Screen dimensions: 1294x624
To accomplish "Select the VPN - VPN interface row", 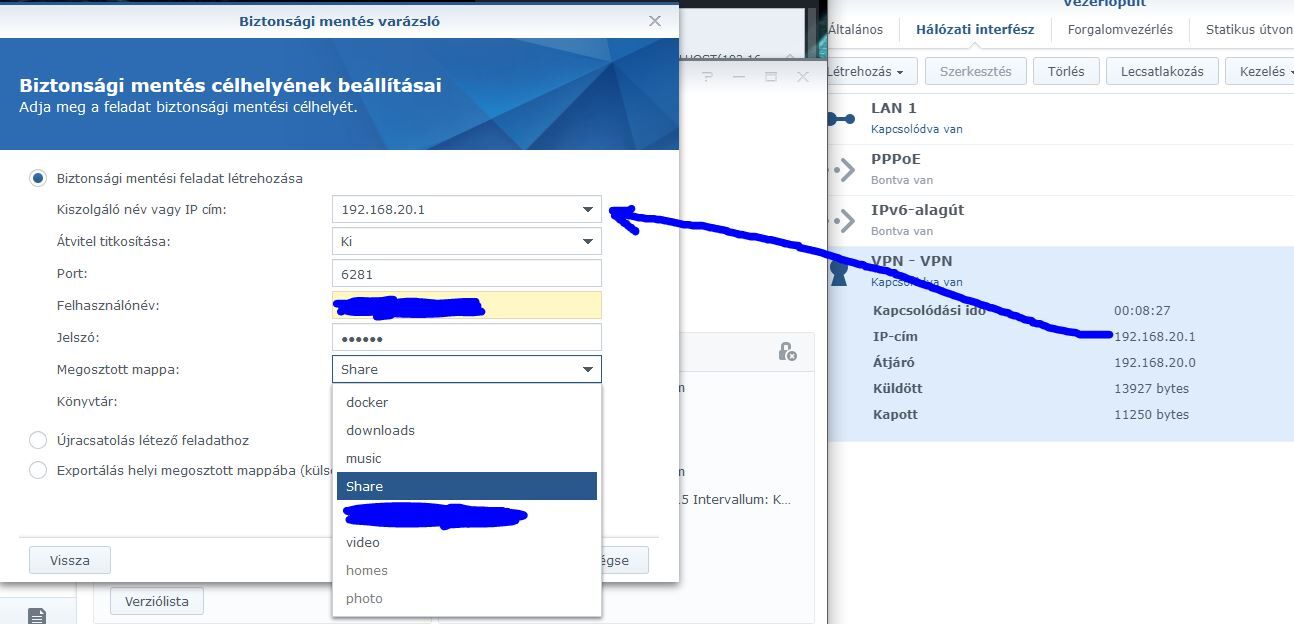I will 1061,271.
